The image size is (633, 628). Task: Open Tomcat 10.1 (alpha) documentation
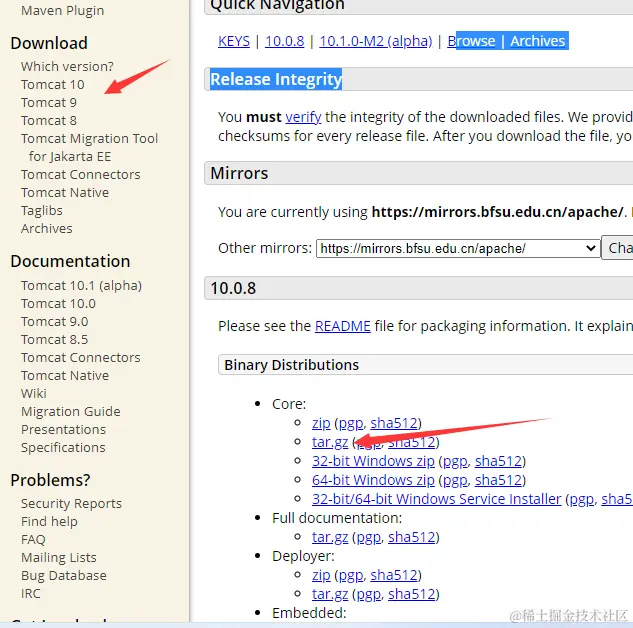pyautogui.click(x=81, y=286)
